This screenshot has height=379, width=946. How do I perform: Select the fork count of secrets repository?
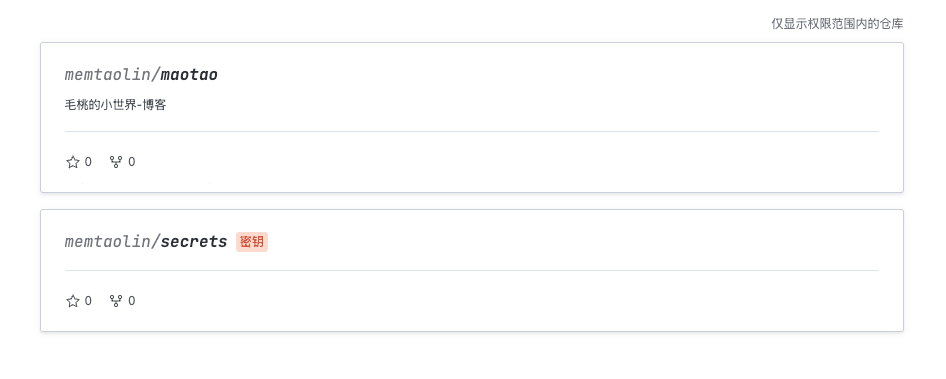click(132, 301)
